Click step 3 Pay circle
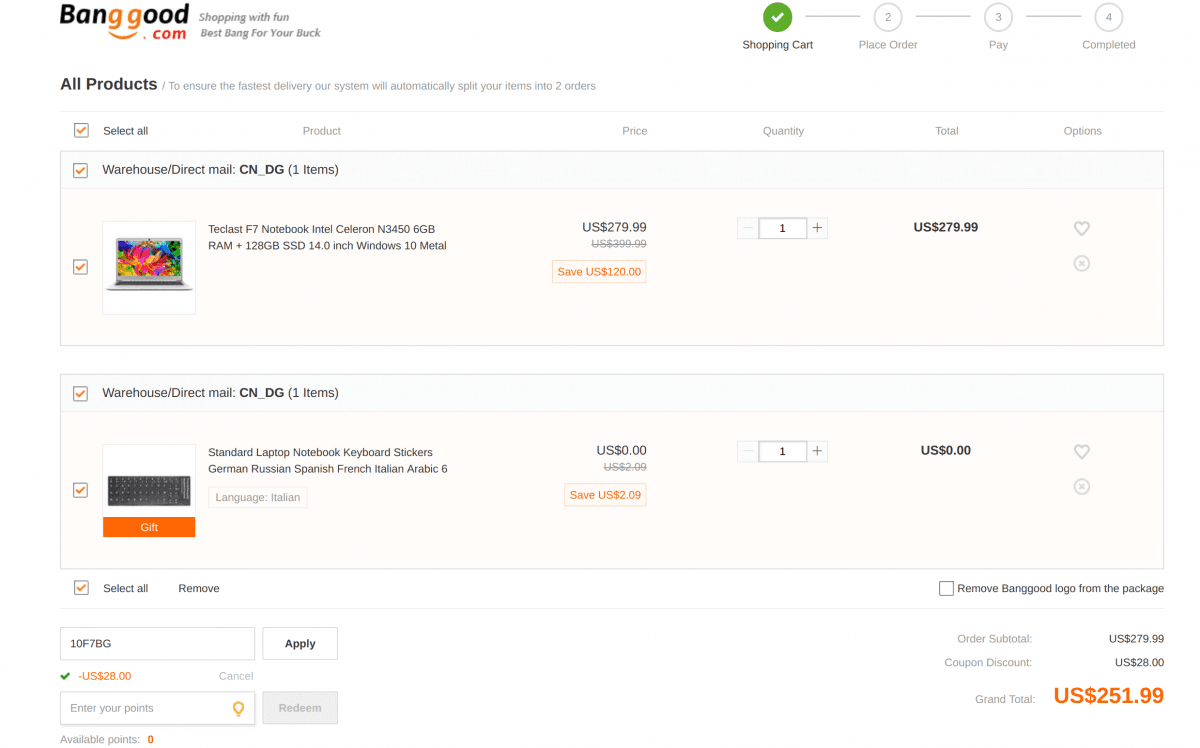Screen dimensions: 1200x748 coord(998,17)
